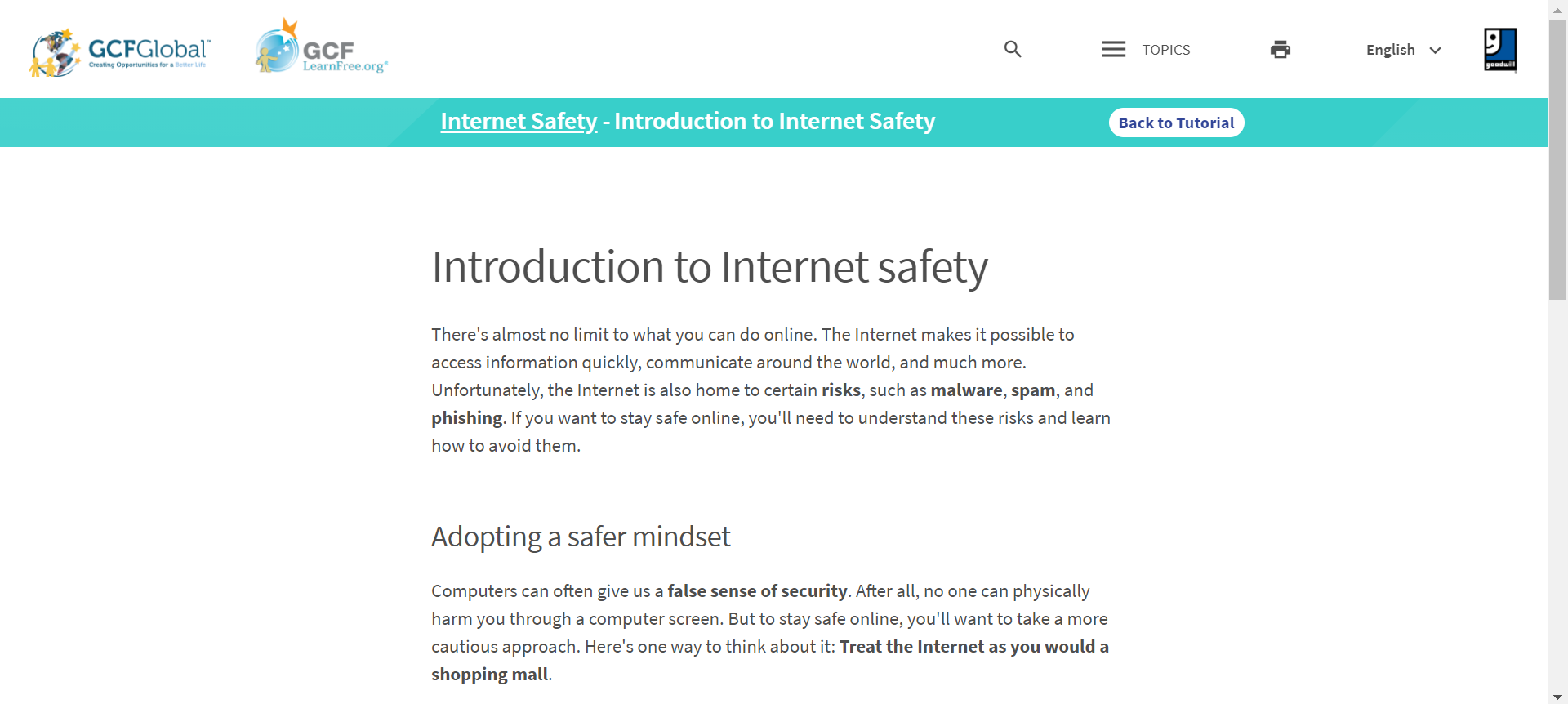Expand the English language dropdown

click(1404, 50)
